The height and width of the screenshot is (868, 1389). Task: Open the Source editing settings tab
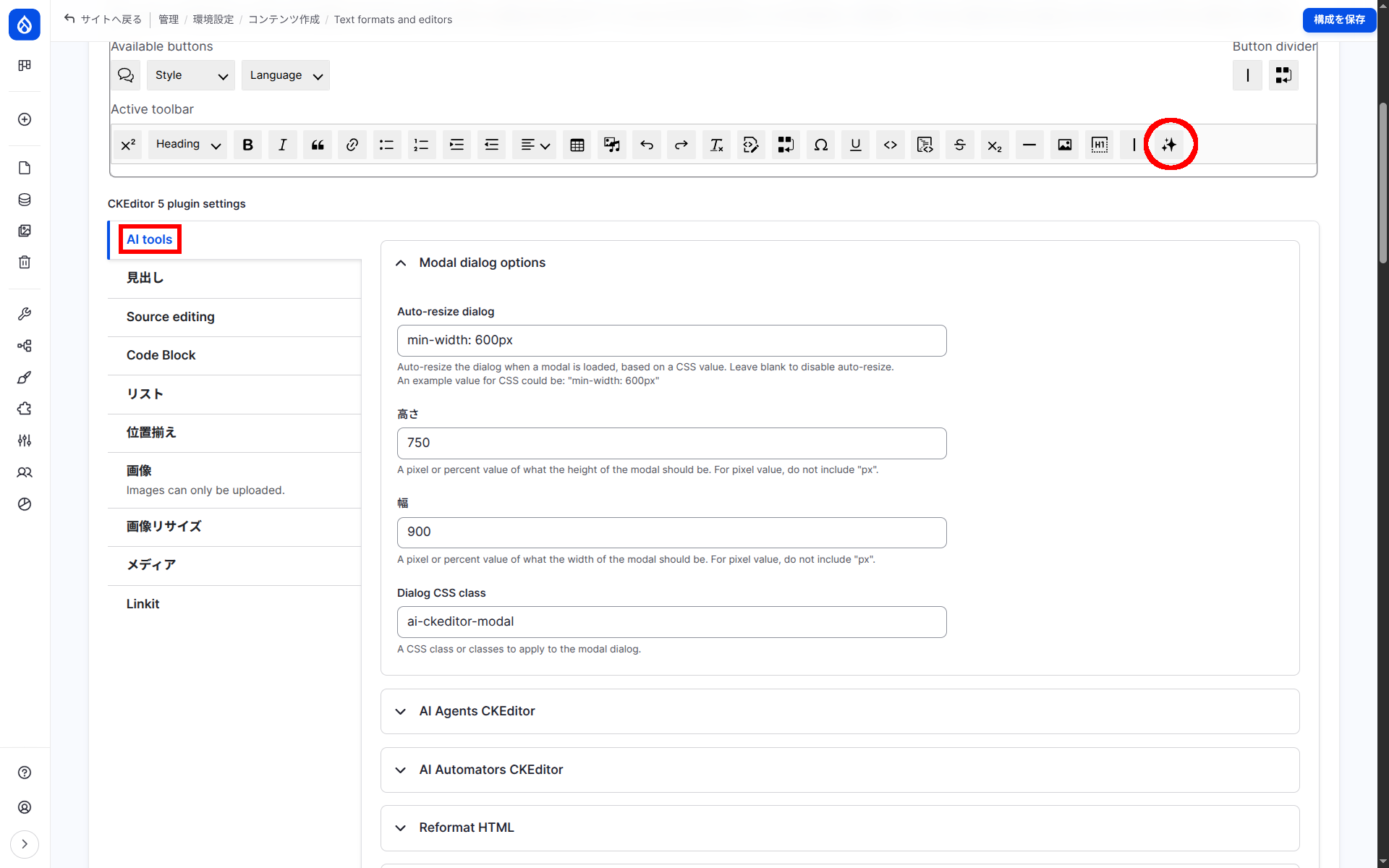[170, 317]
